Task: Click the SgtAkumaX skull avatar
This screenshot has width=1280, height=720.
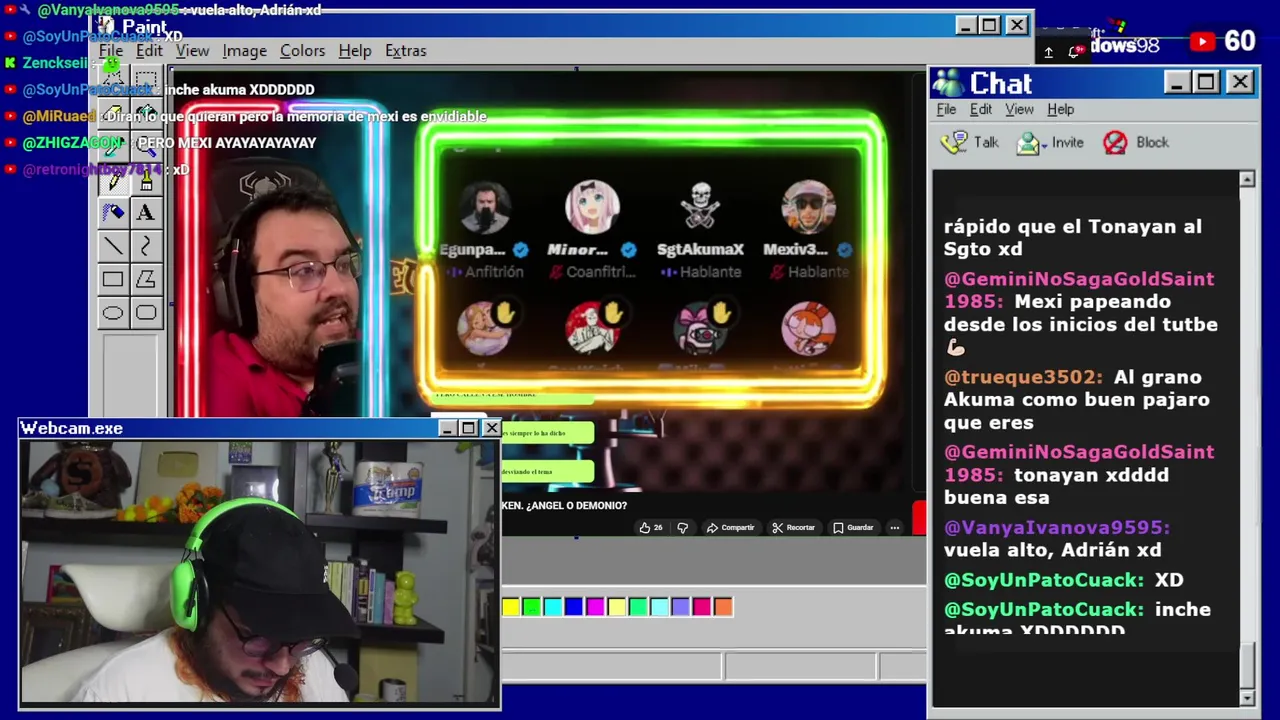Action: 700,206
